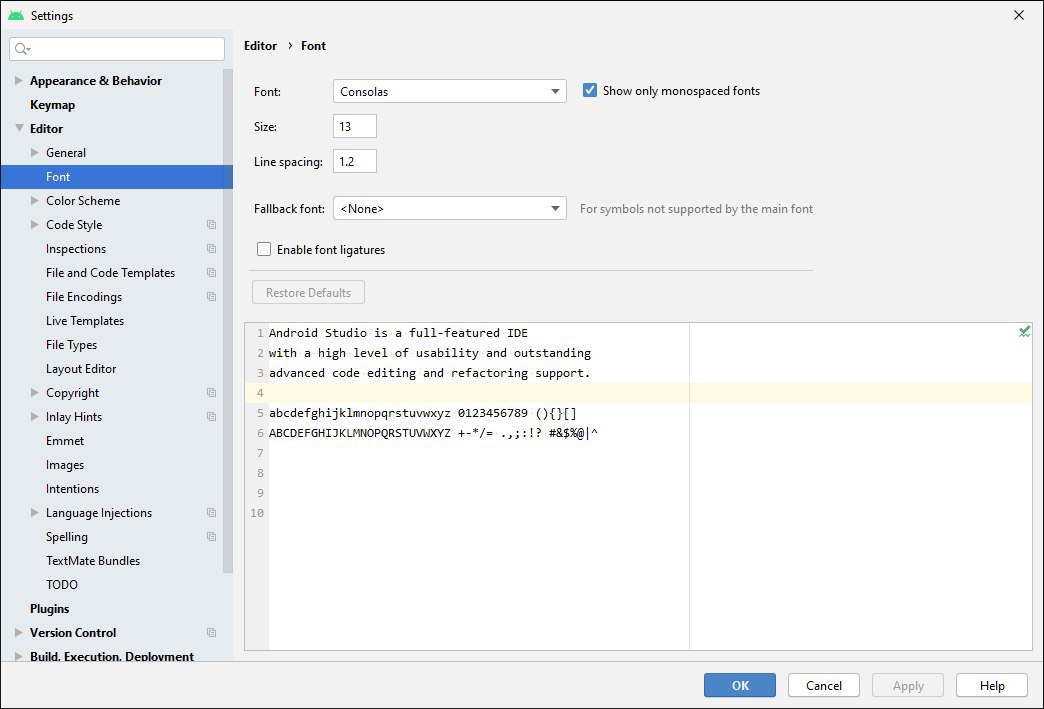Open the Live Templates settings page
This screenshot has height=709, width=1044.
click(x=85, y=321)
